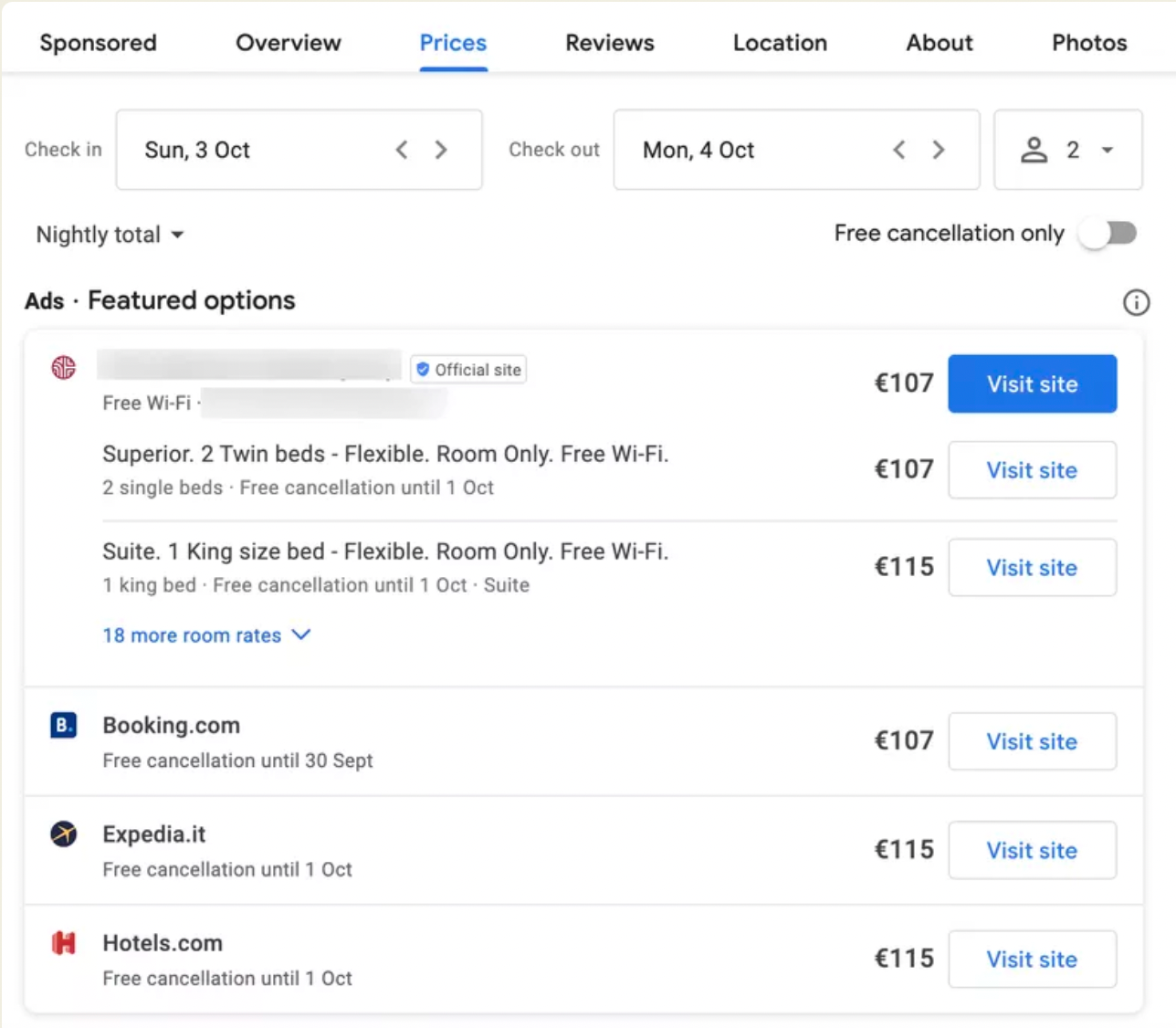Visit site for Booking.com

(x=1032, y=741)
